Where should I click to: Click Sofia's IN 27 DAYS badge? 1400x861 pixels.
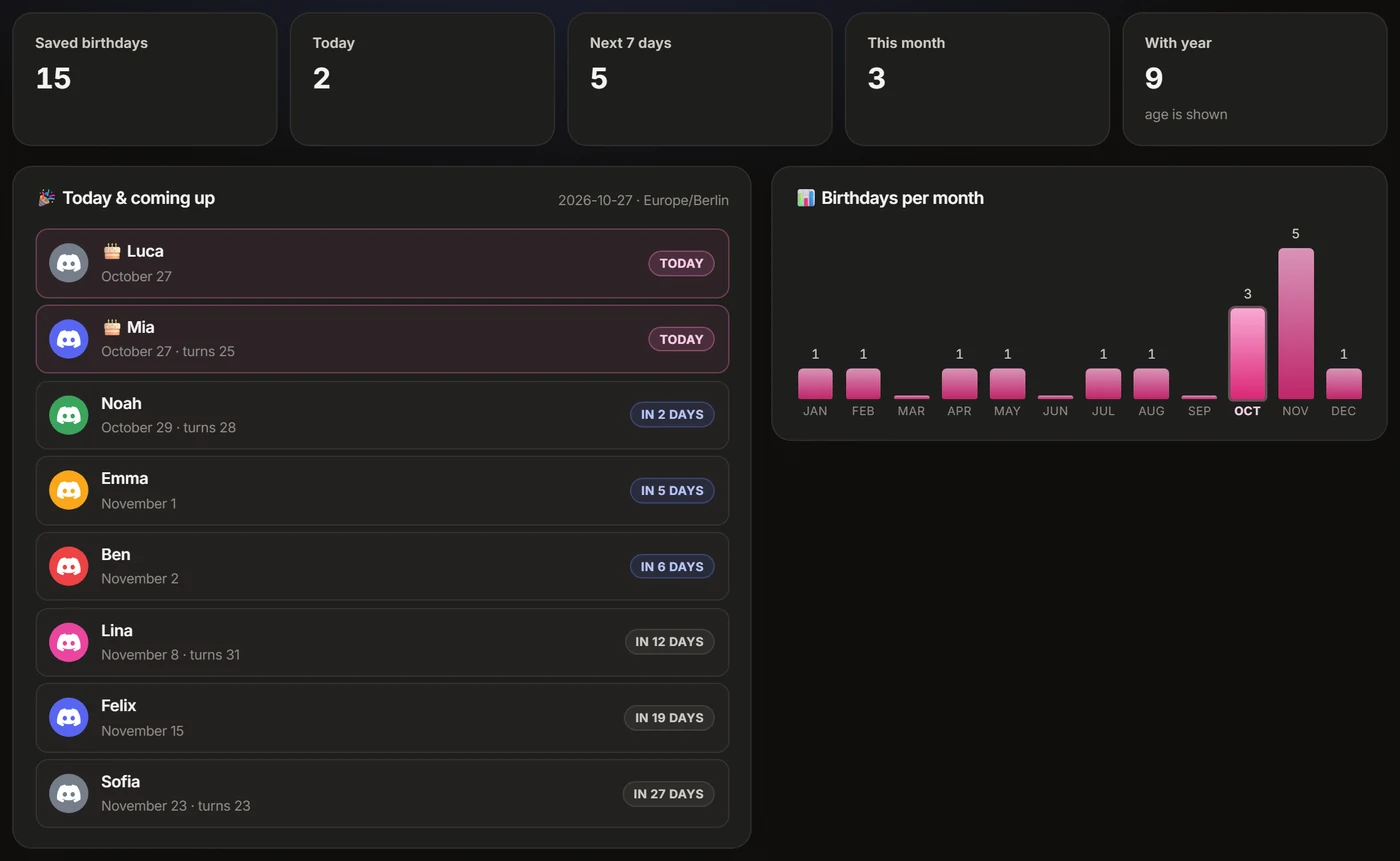[668, 793]
